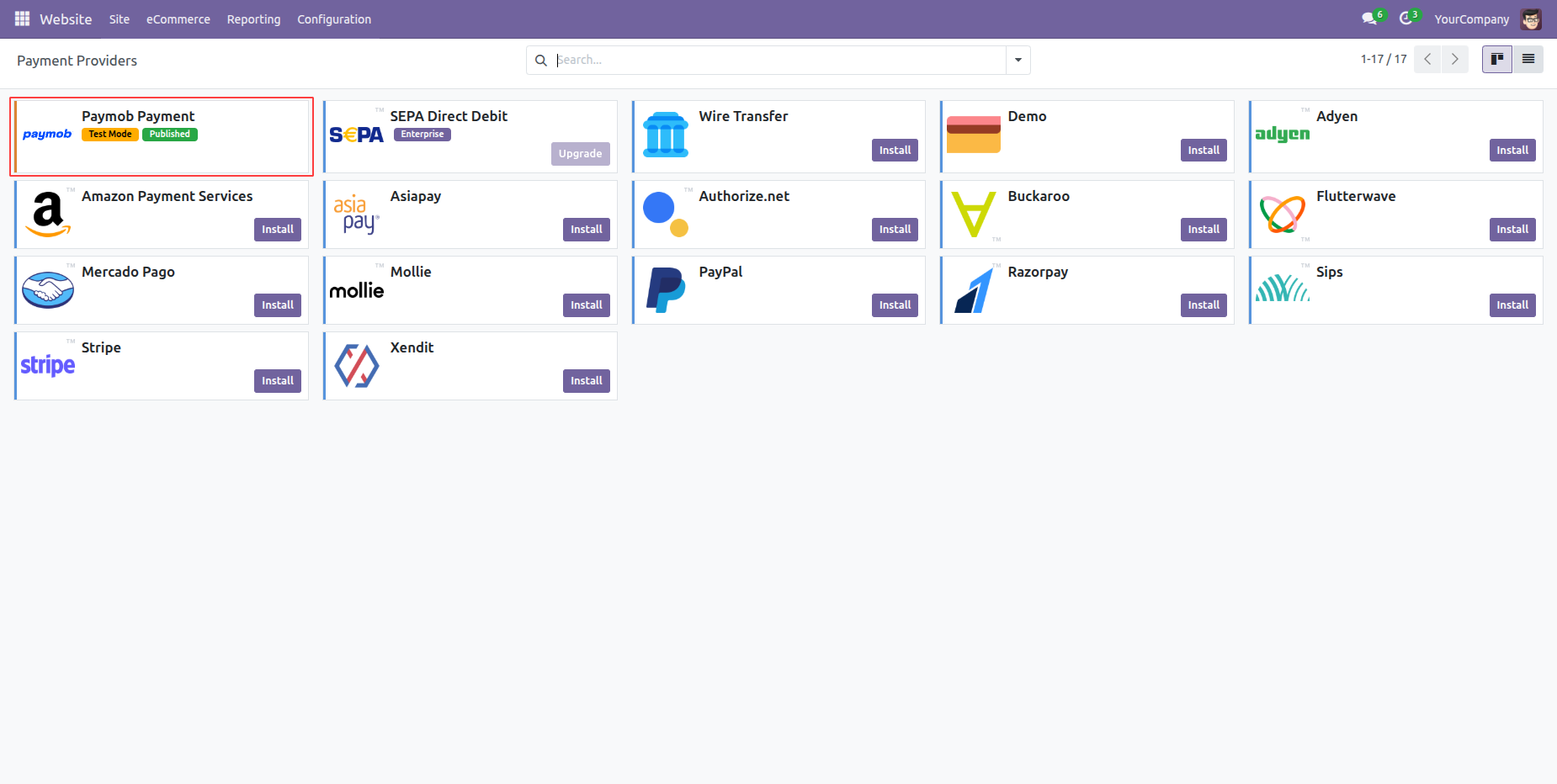Click the Wire Transfer bank icon
The height and width of the screenshot is (784, 1557).
(666, 135)
